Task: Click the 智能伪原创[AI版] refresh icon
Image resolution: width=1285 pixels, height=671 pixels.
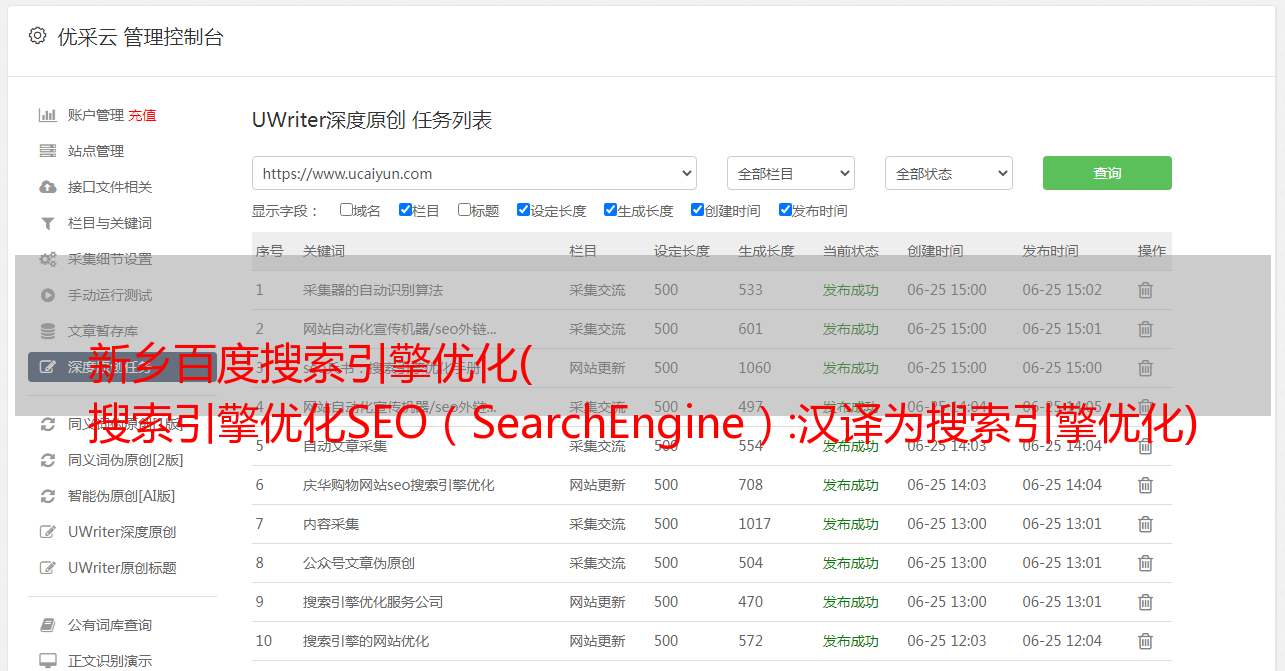Action: tap(47, 496)
